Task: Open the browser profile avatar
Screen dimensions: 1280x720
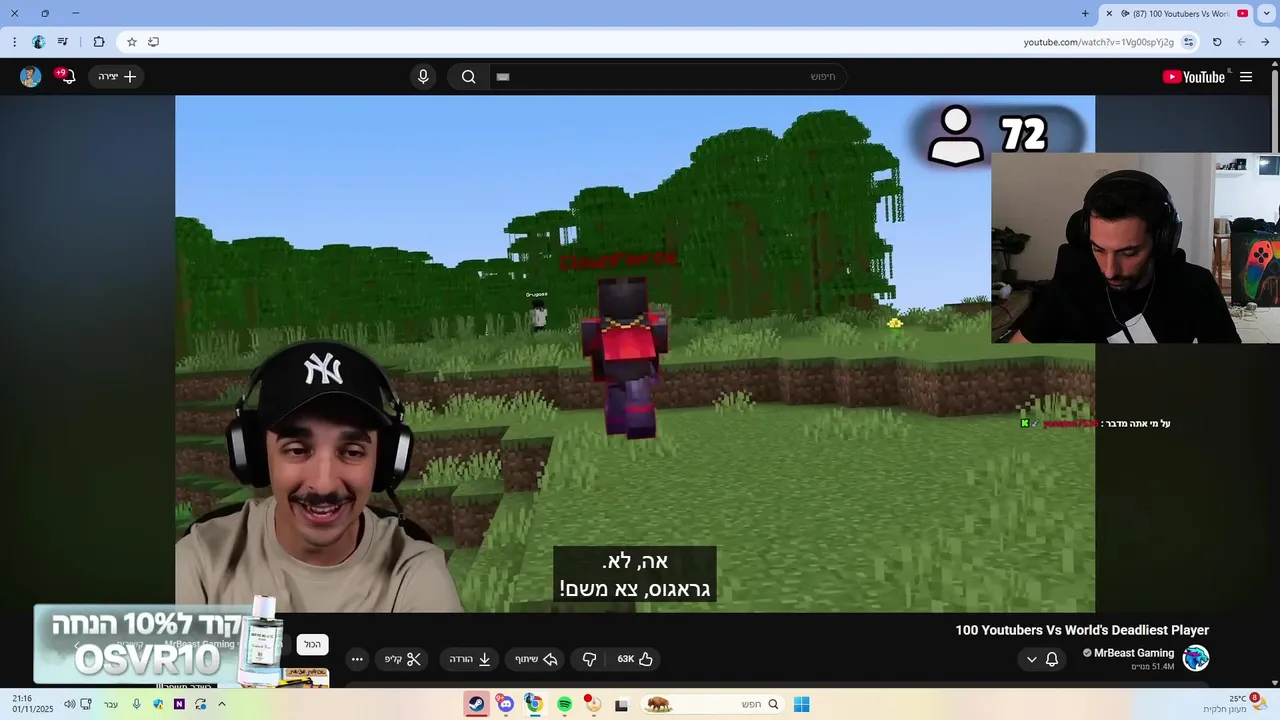Action: click(38, 42)
